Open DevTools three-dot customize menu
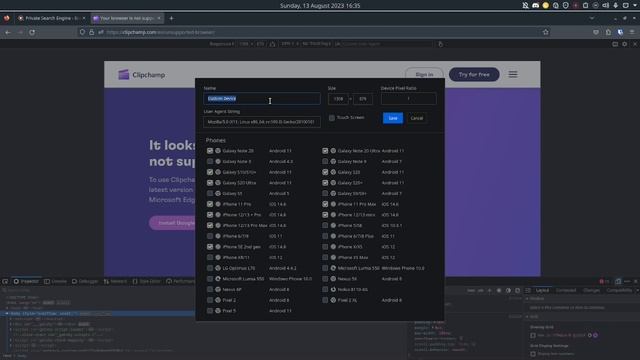 click(627, 281)
